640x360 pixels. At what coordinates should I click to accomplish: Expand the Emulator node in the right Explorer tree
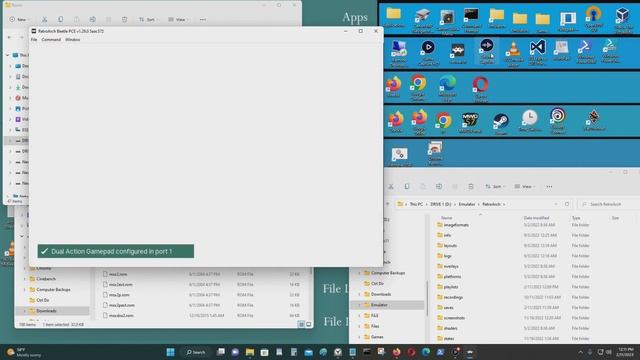(359, 305)
